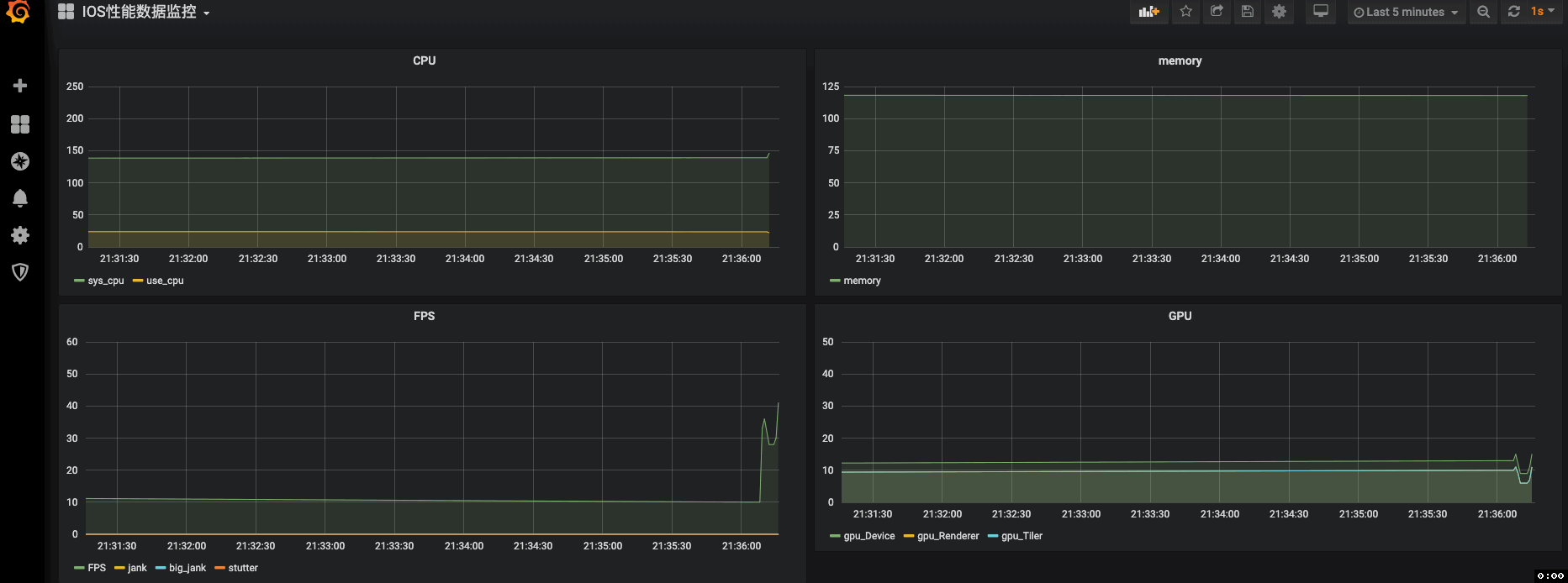
Task: Open the Alerting bell icon
Action: tap(20, 198)
